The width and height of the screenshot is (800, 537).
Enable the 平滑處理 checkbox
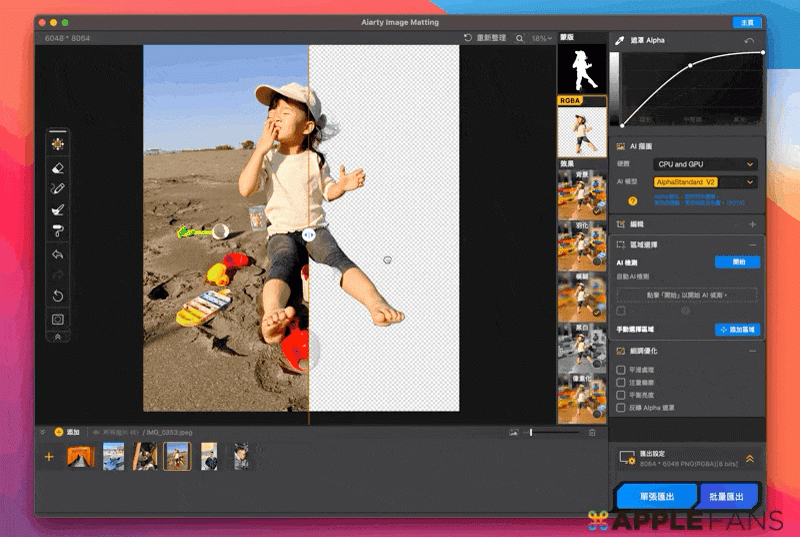coord(621,369)
